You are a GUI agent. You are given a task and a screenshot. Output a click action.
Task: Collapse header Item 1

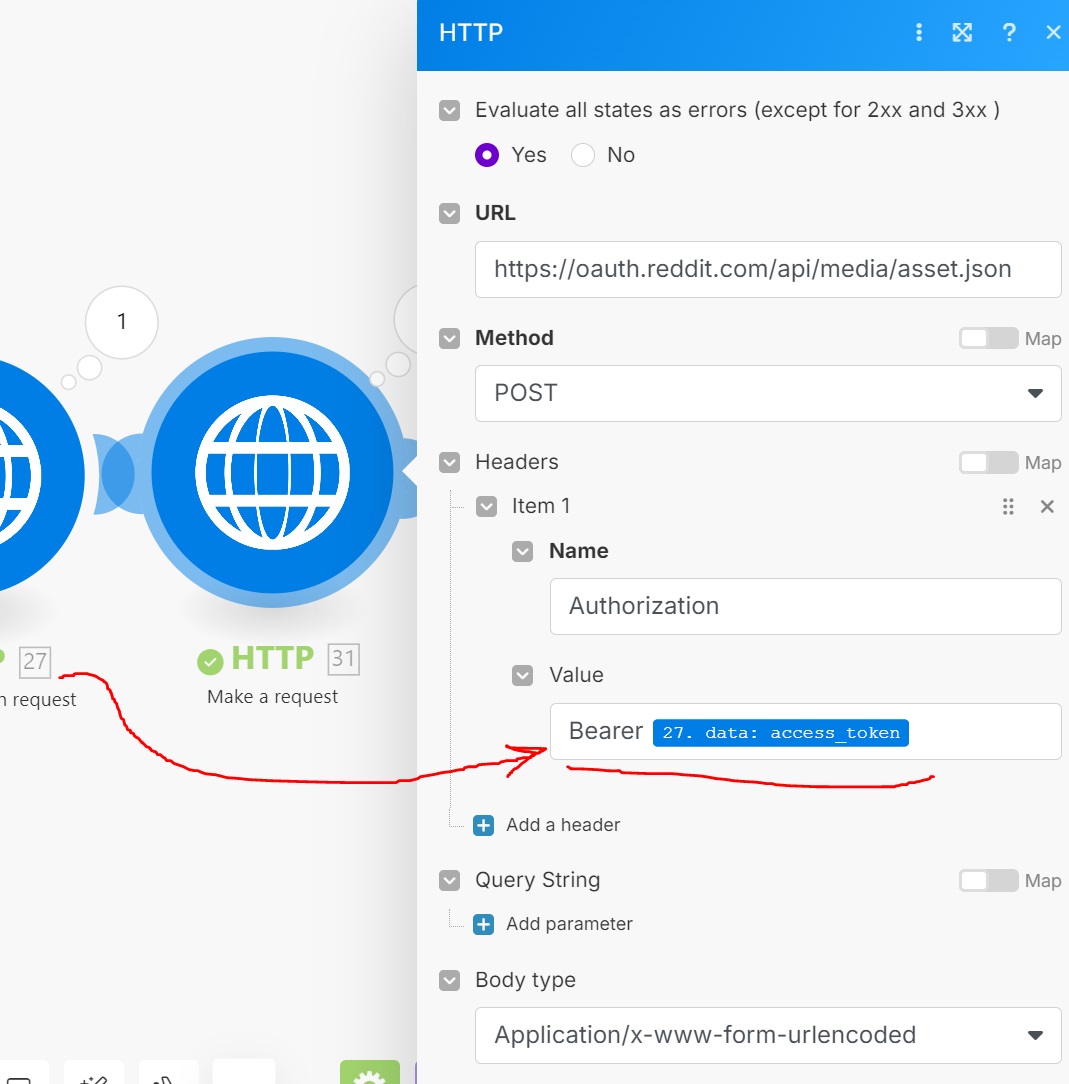click(x=486, y=507)
